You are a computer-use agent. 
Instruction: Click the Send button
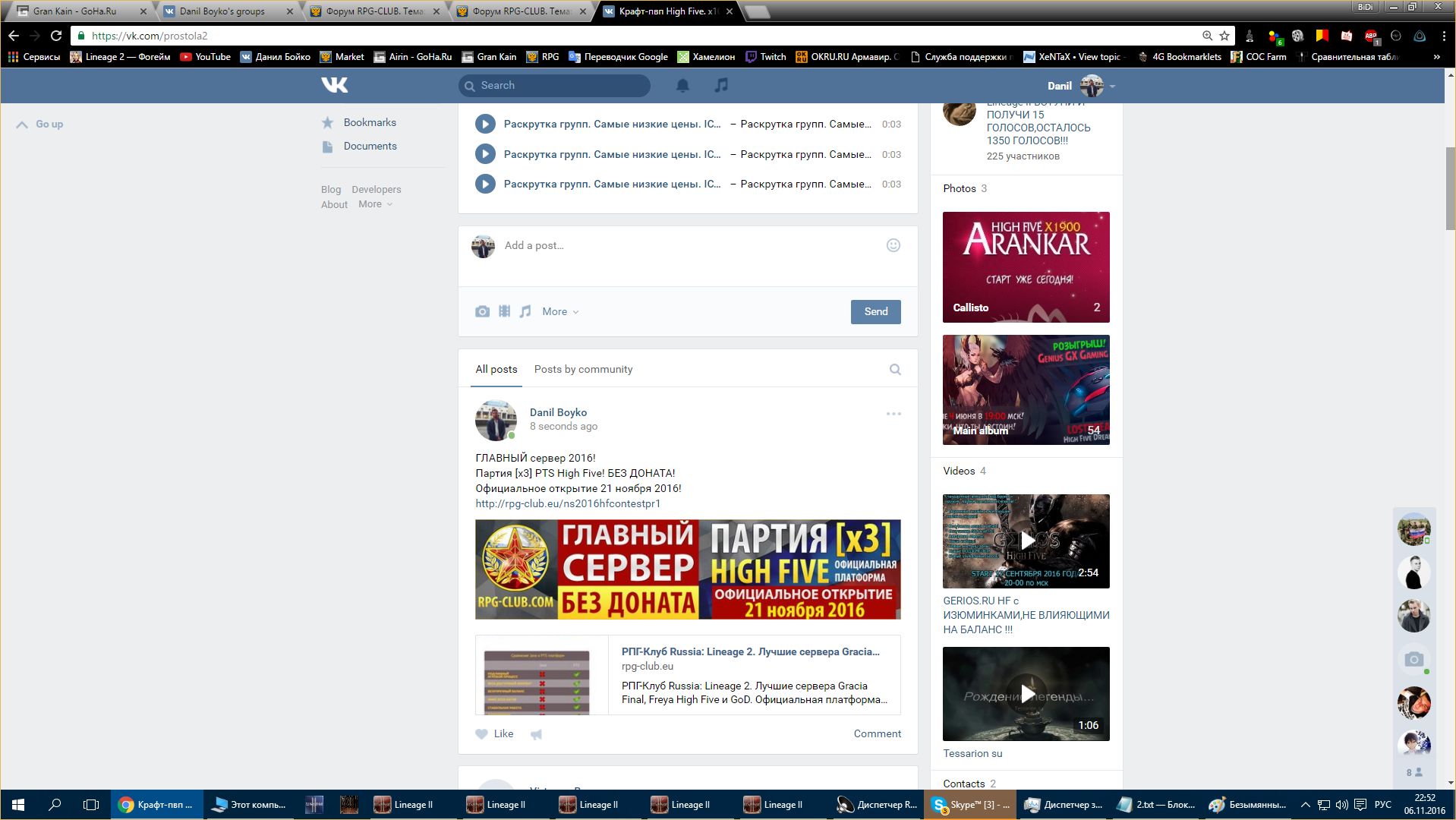point(876,311)
